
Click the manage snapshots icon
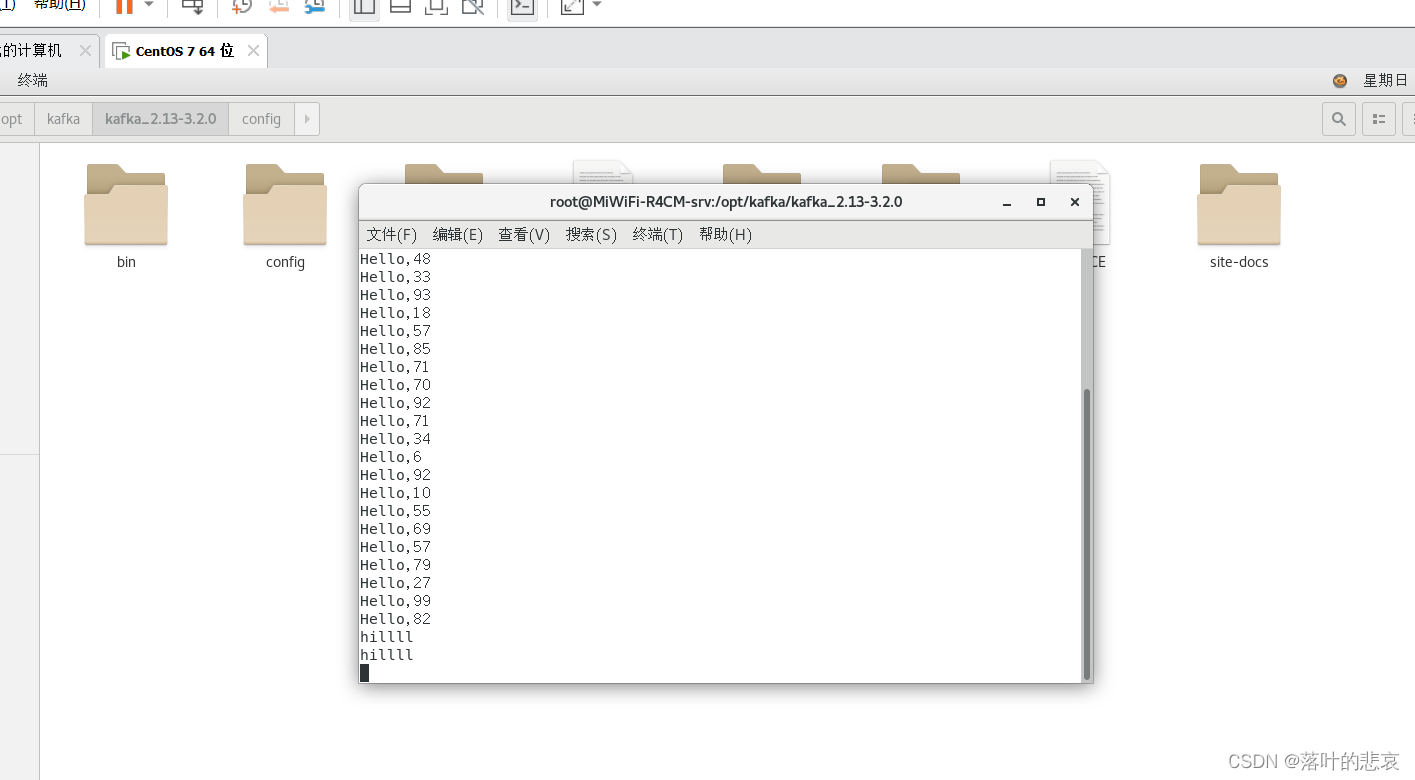pyautogui.click(x=315, y=6)
